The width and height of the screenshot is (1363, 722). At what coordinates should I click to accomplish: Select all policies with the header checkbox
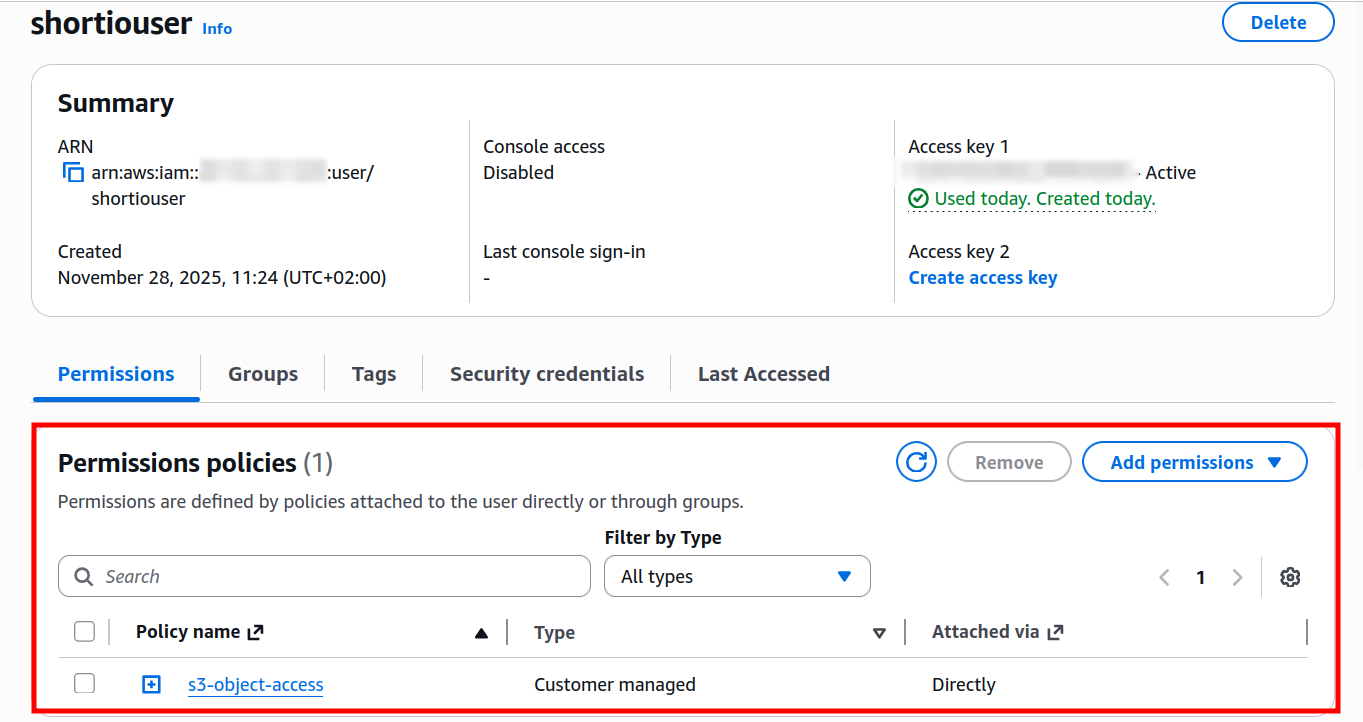pos(84,631)
